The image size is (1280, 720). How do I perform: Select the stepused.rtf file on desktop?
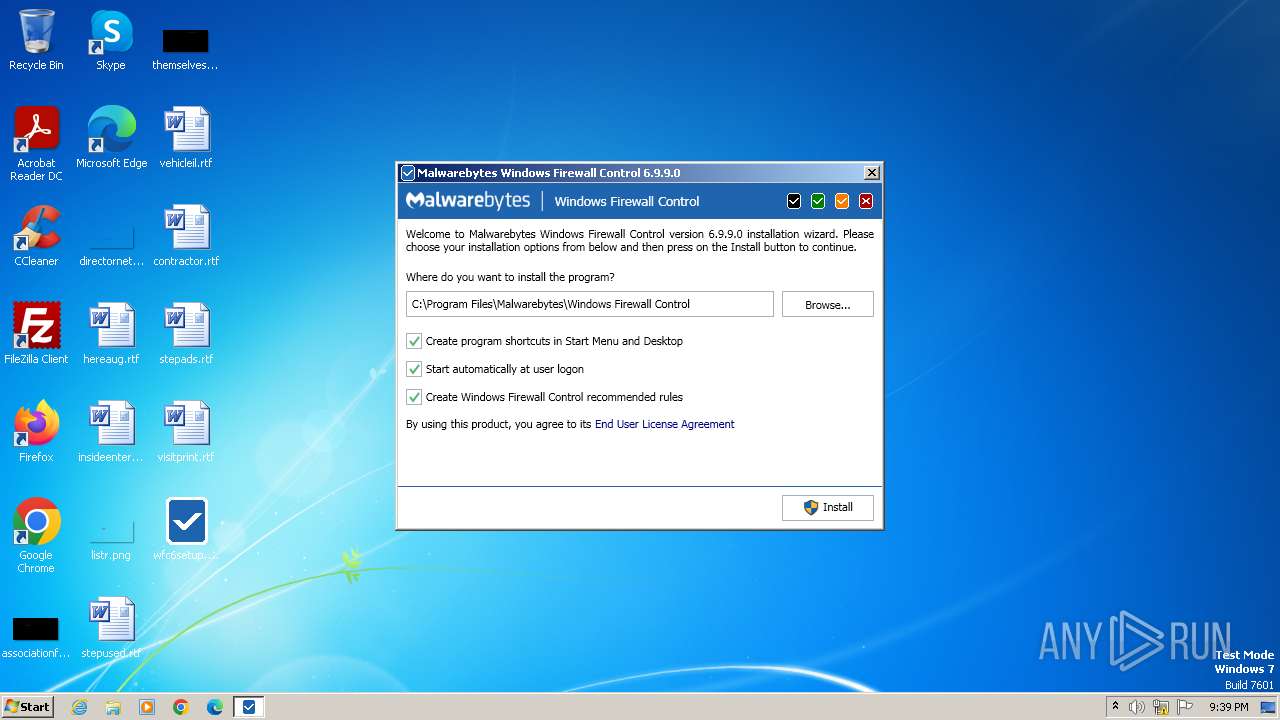[x=111, y=628]
